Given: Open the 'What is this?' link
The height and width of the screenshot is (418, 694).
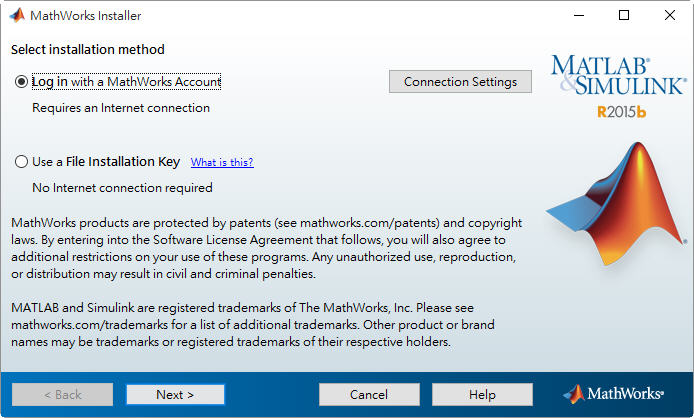Looking at the screenshot, I should click(x=222, y=162).
